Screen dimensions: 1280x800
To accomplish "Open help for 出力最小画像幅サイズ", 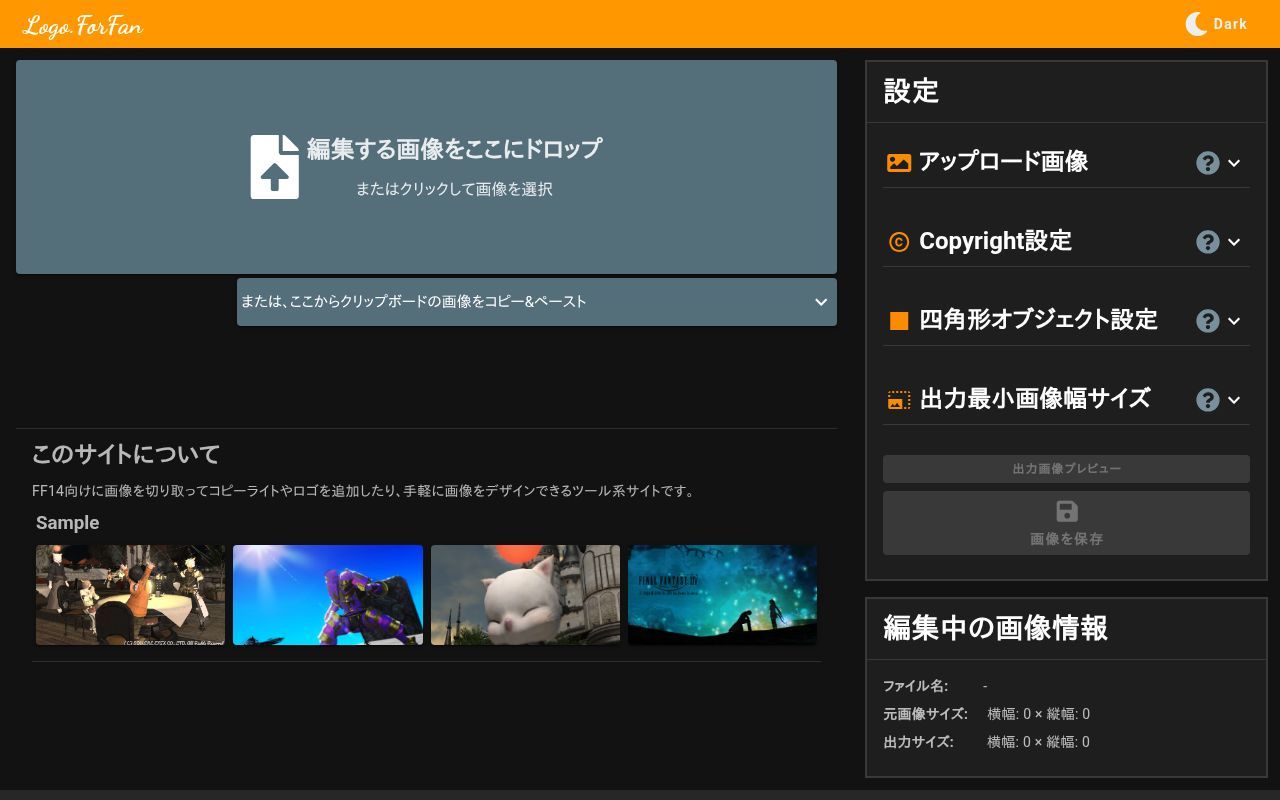I will coord(1208,400).
